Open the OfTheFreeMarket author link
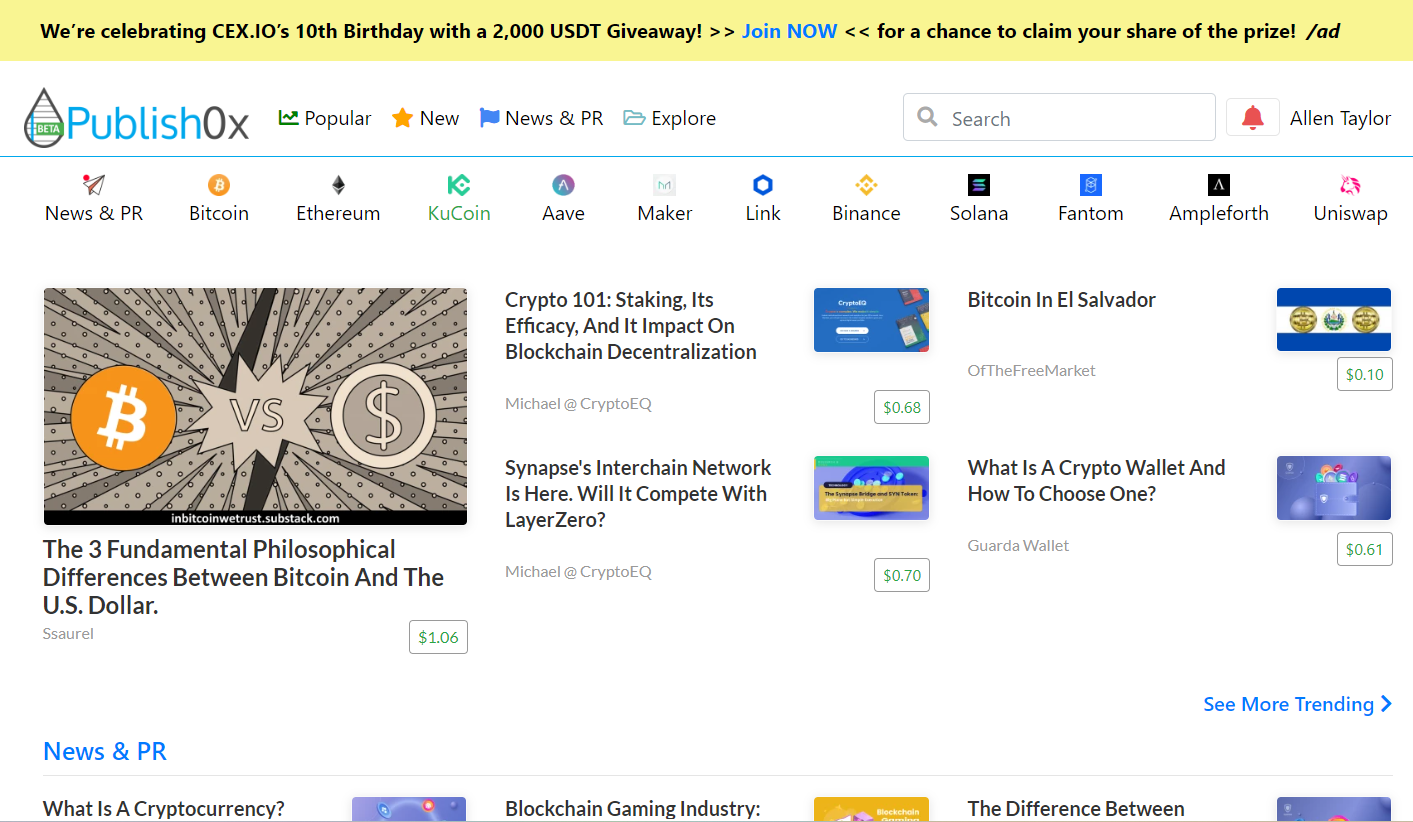The width and height of the screenshot is (1413, 822). point(1031,370)
